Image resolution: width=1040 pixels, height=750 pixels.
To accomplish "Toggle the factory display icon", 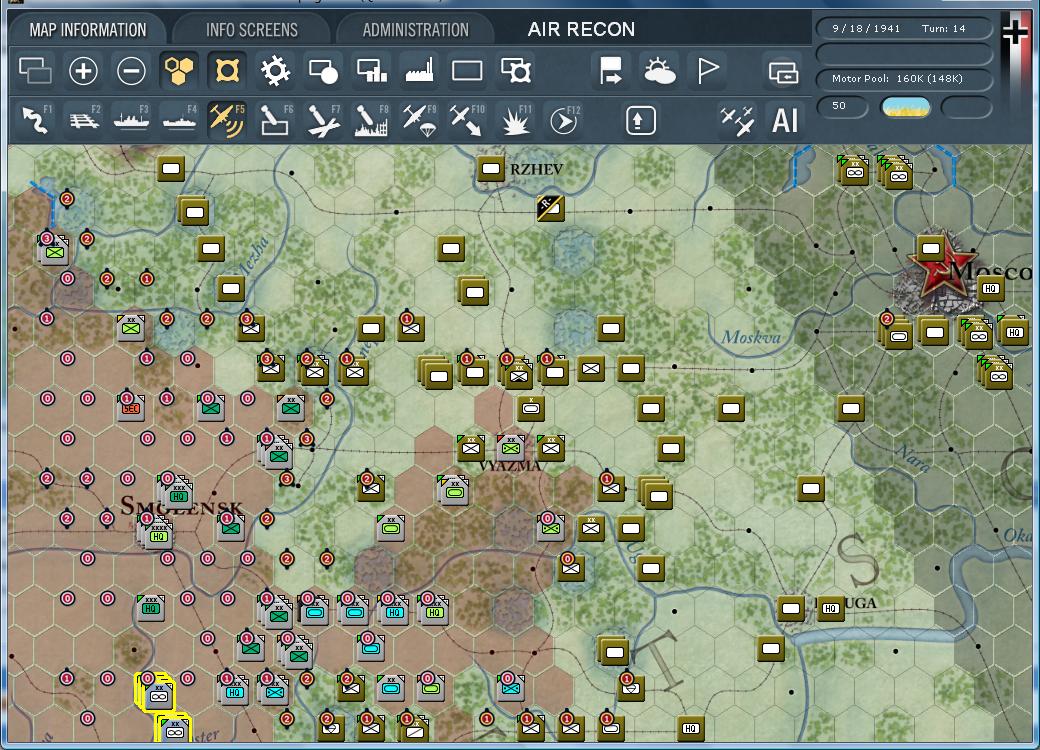I will tap(419, 70).
